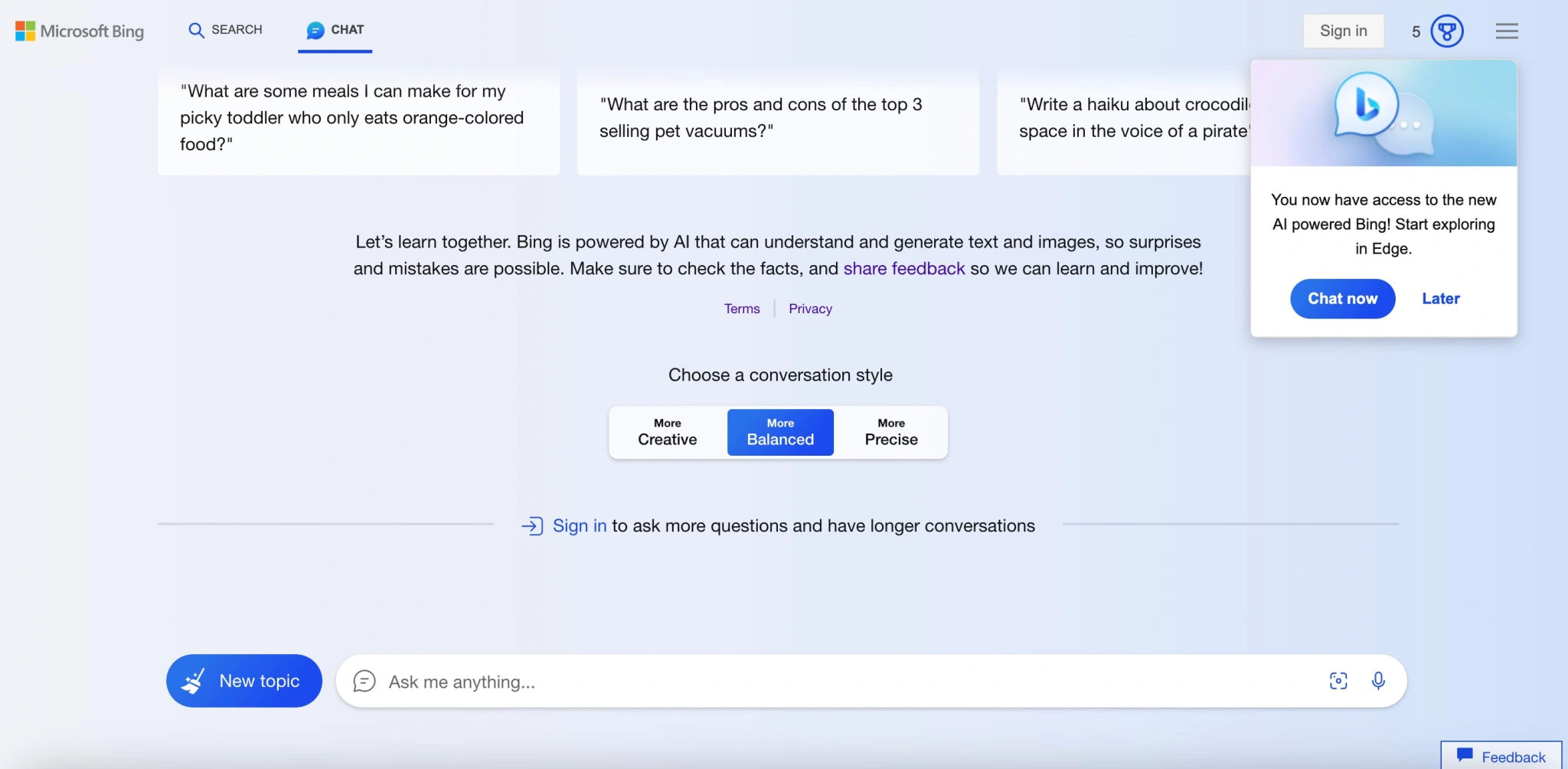Activate the microphone for voice input
1568x769 pixels.
pyautogui.click(x=1380, y=681)
